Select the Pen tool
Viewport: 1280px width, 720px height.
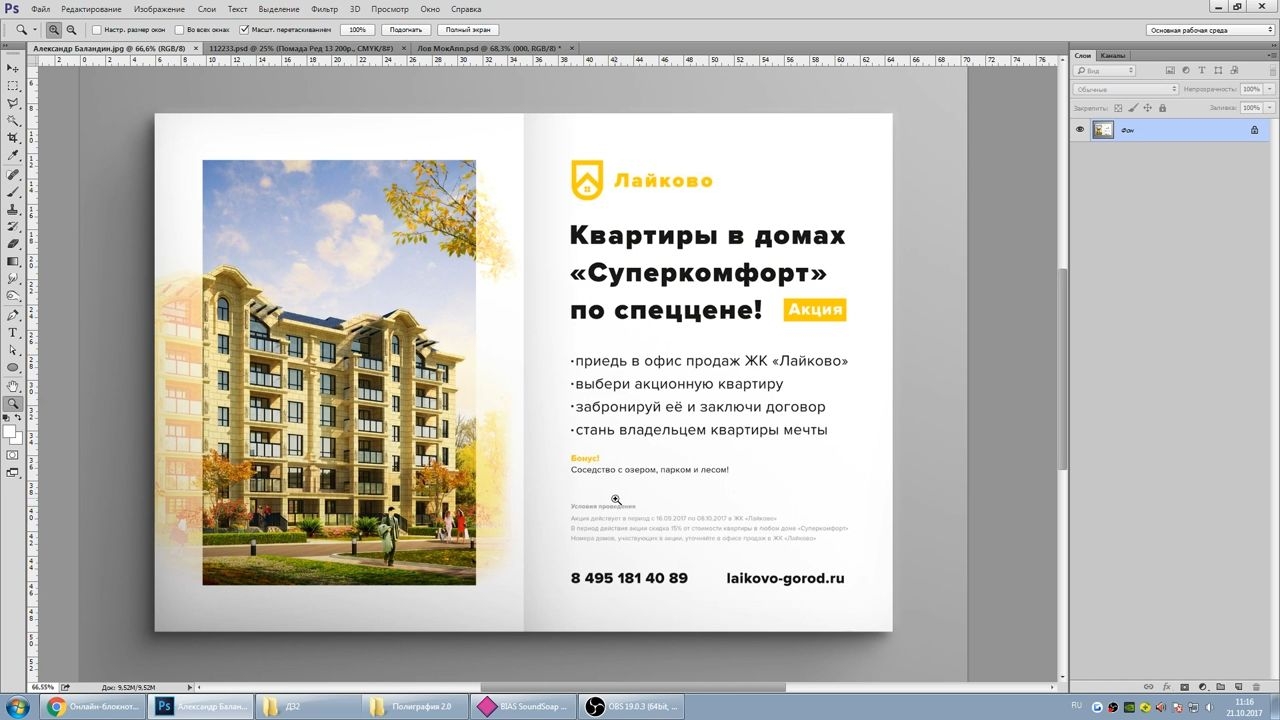tap(13, 315)
